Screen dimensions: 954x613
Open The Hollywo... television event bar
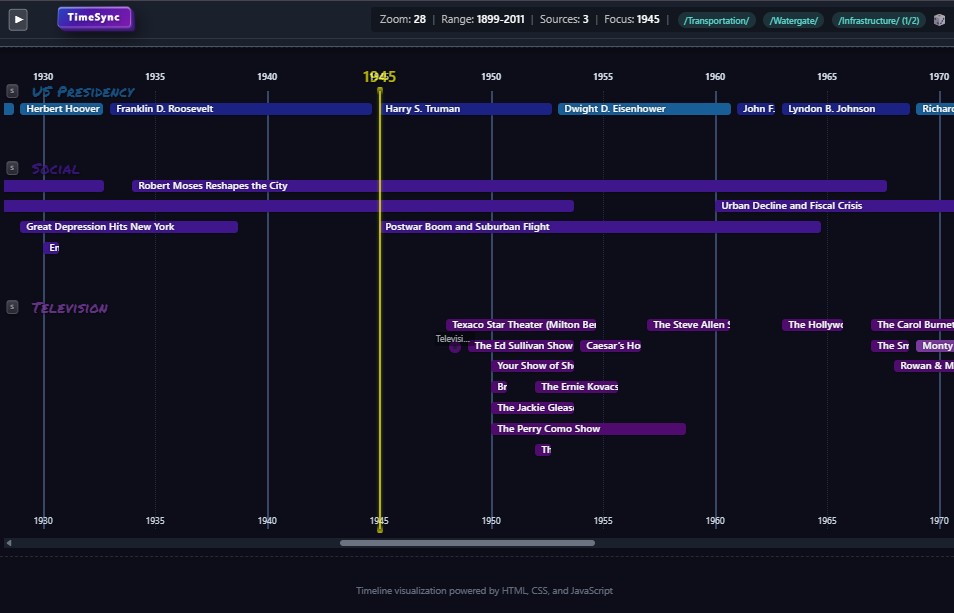(x=812, y=325)
